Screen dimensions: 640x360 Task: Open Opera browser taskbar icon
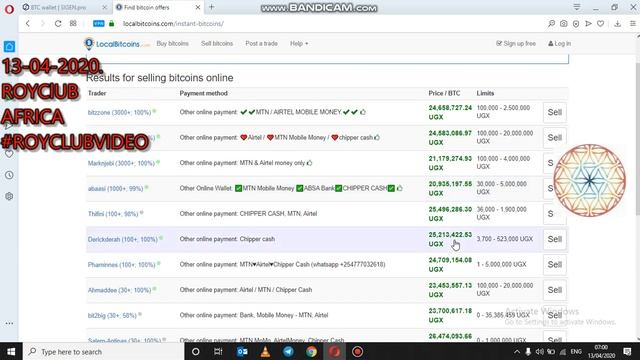[x=334, y=351]
